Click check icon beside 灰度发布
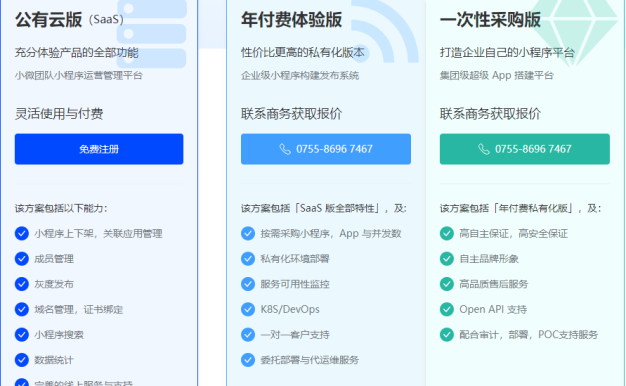 [x=22, y=284]
